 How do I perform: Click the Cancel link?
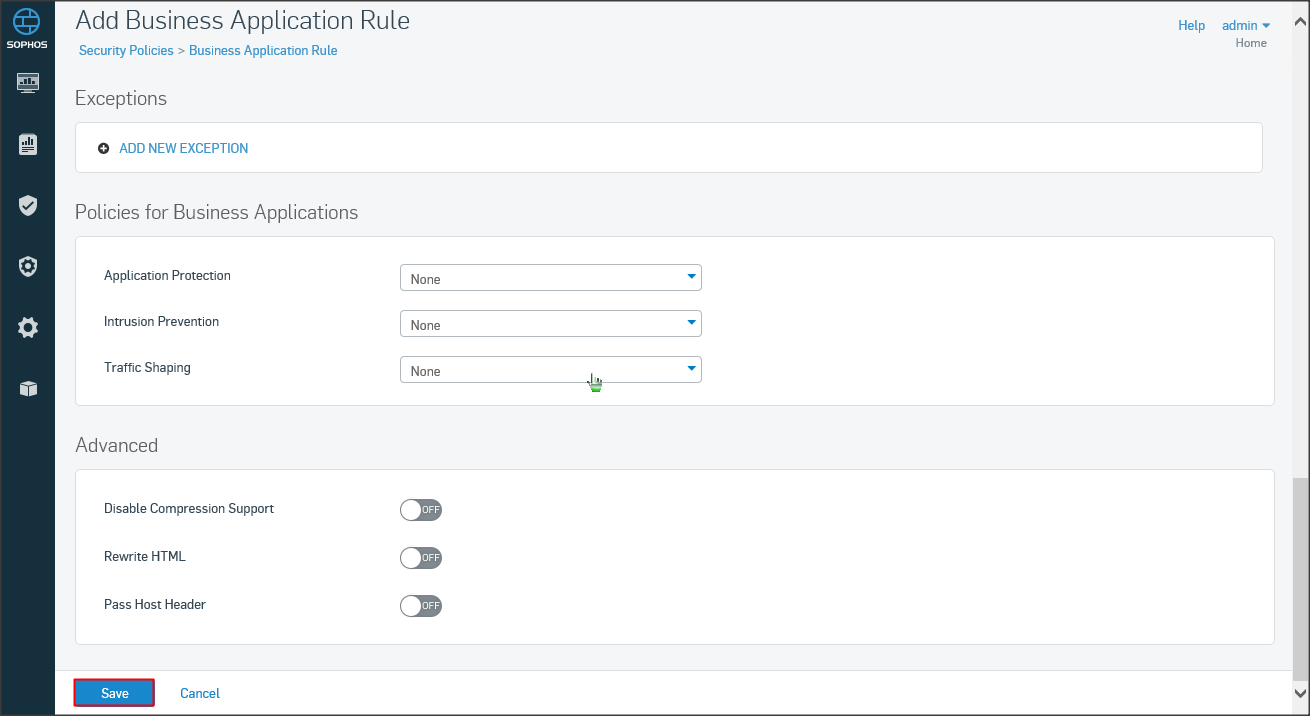(200, 693)
